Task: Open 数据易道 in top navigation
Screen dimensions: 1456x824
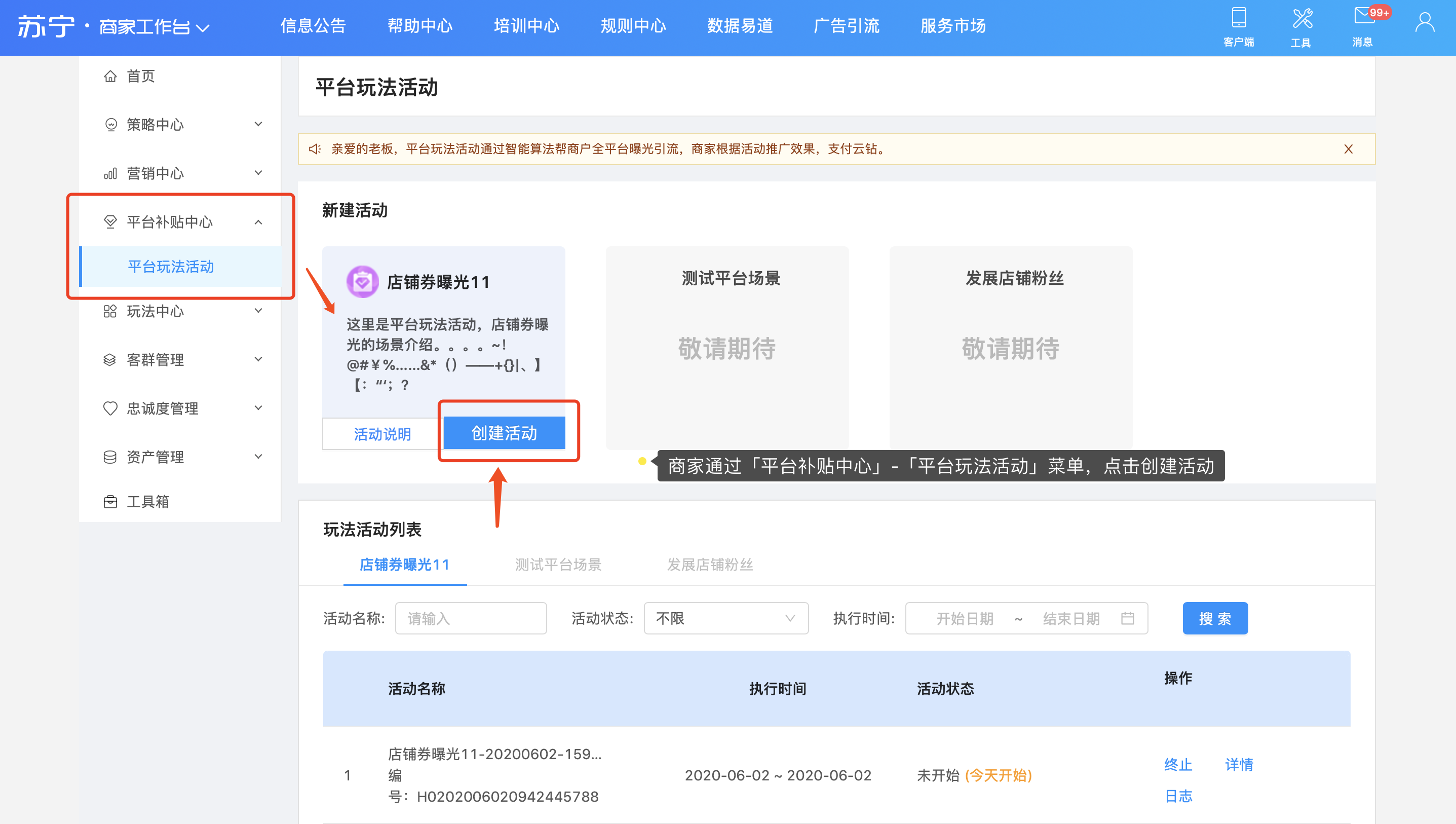Action: [x=740, y=26]
